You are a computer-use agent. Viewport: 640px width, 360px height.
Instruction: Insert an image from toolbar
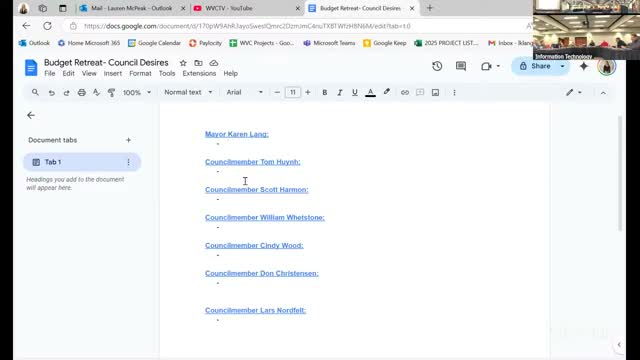point(436,93)
